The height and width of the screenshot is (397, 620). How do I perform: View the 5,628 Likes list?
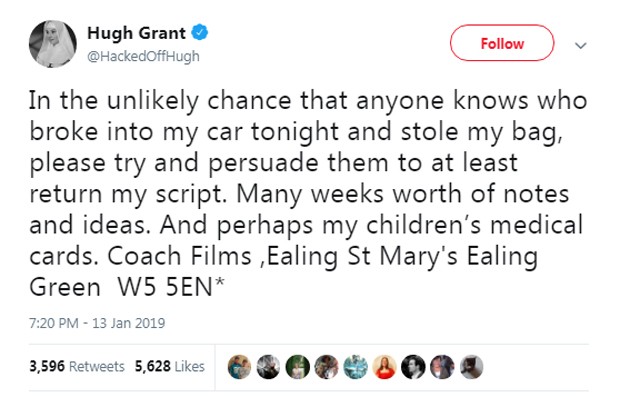click(170, 366)
